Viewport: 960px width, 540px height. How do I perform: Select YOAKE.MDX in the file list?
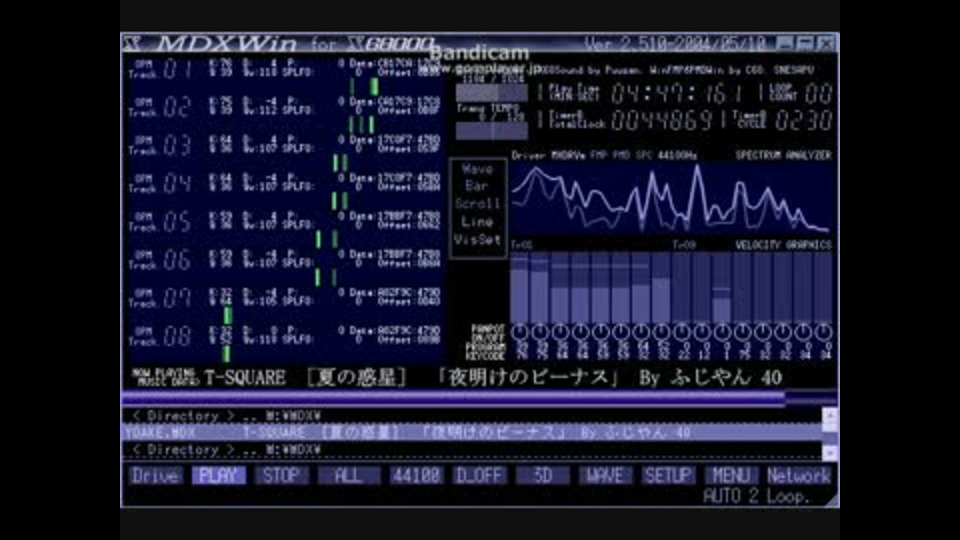471,433
